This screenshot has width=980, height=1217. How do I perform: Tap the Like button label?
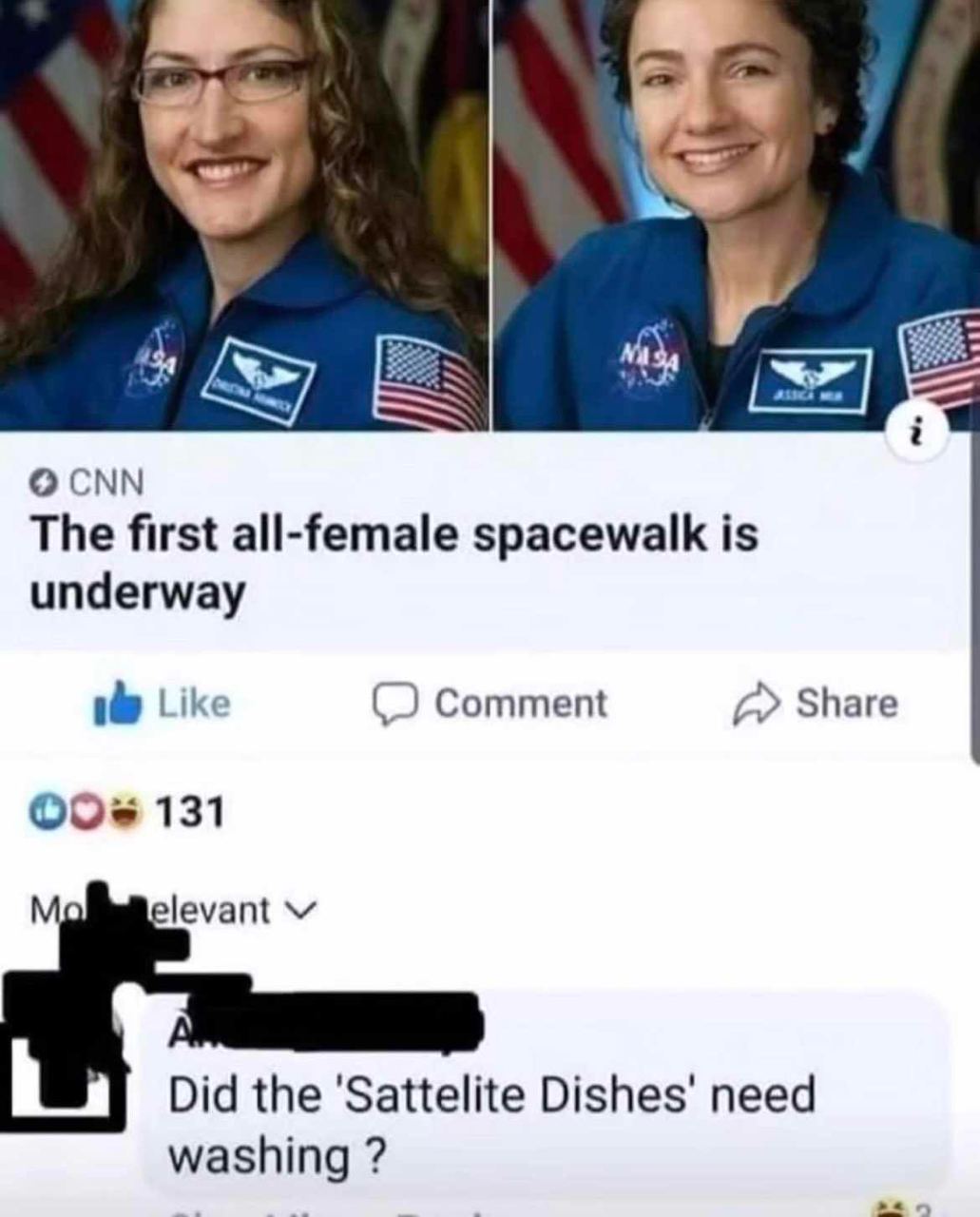coord(194,705)
